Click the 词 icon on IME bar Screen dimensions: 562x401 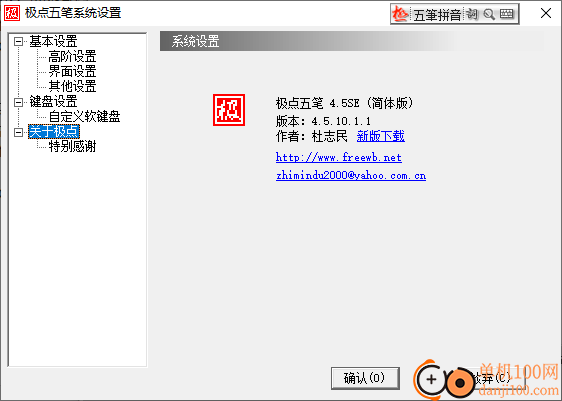point(472,14)
